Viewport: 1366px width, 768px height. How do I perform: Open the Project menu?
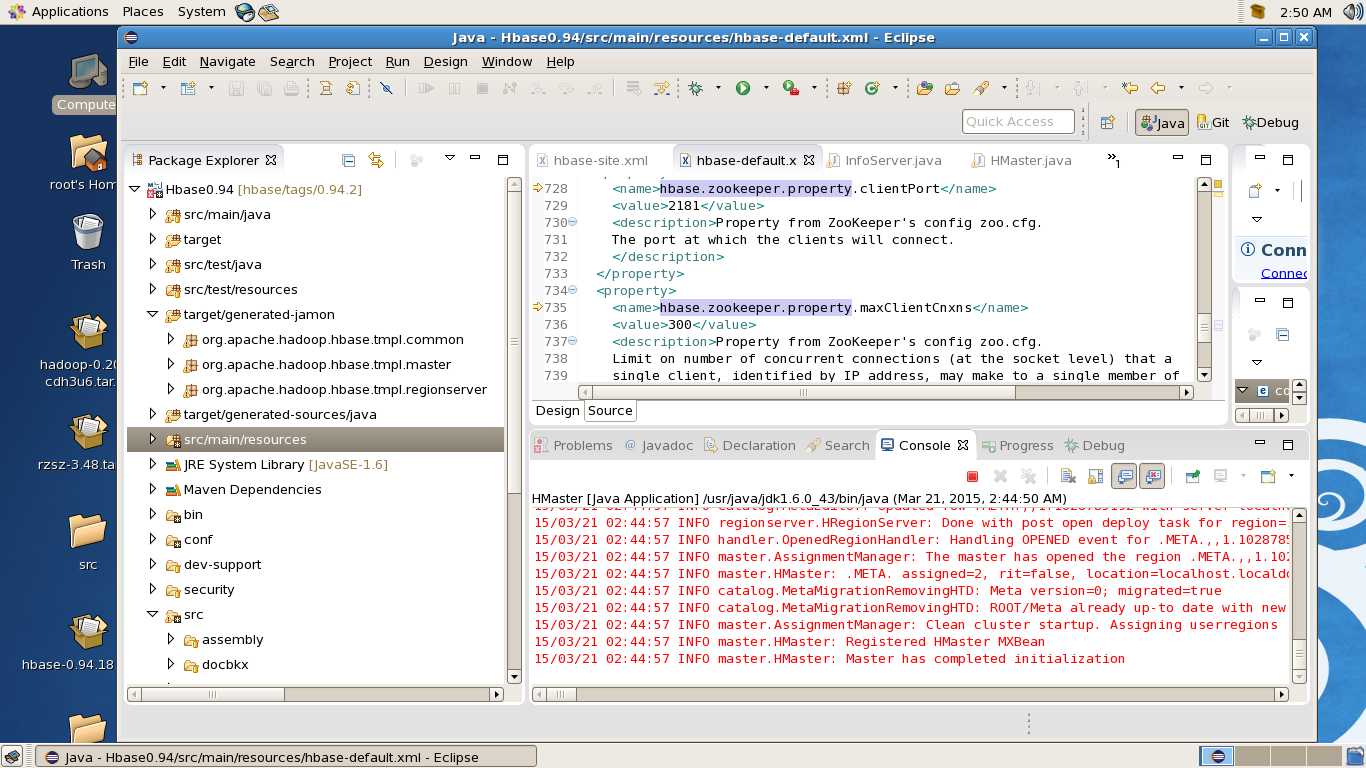(350, 61)
